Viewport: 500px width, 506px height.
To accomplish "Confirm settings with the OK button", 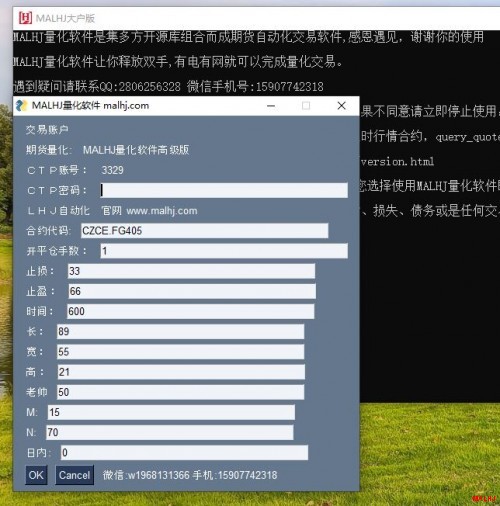I will click(x=36, y=475).
